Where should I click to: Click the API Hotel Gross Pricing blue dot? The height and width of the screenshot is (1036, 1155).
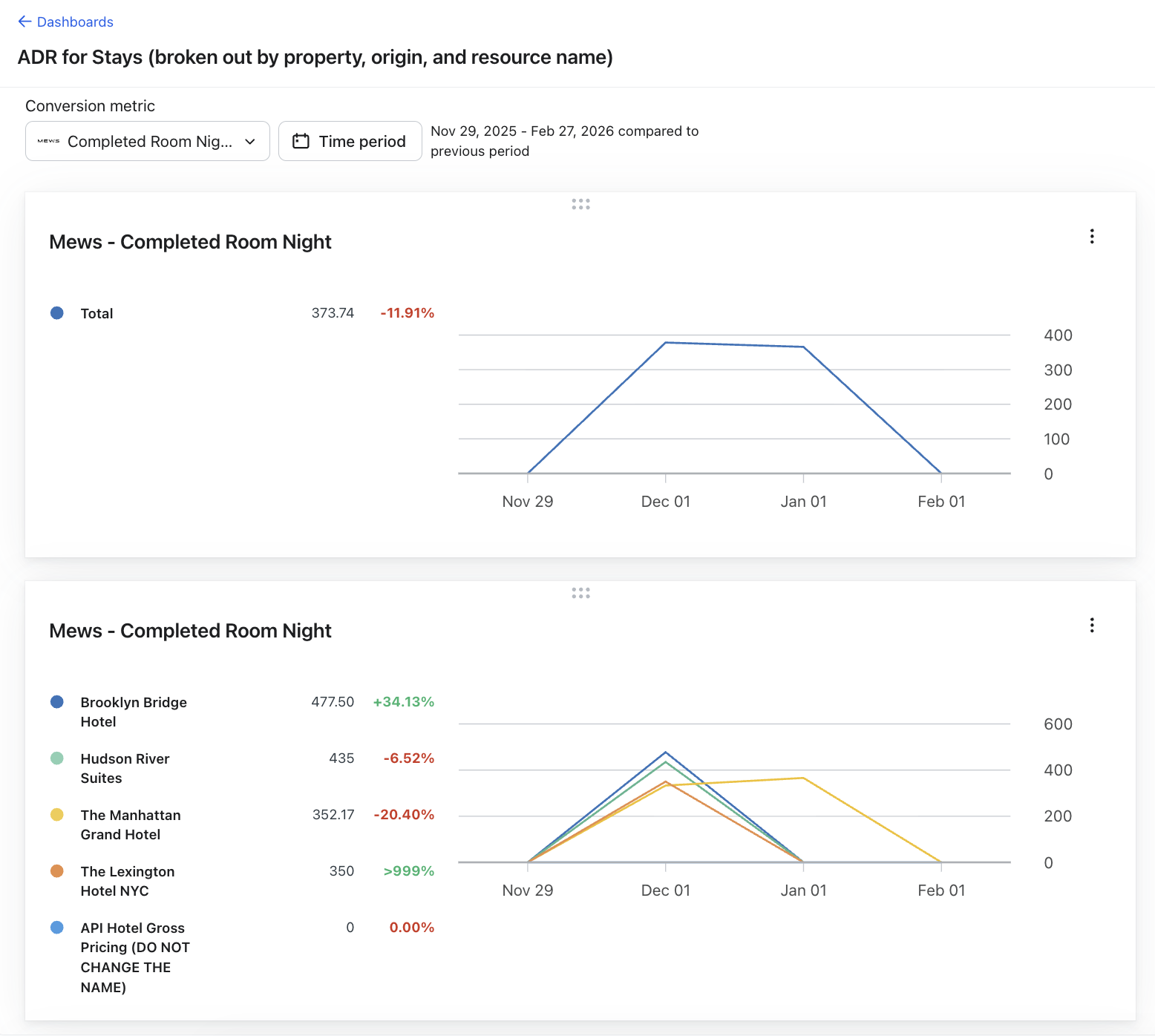(x=57, y=928)
